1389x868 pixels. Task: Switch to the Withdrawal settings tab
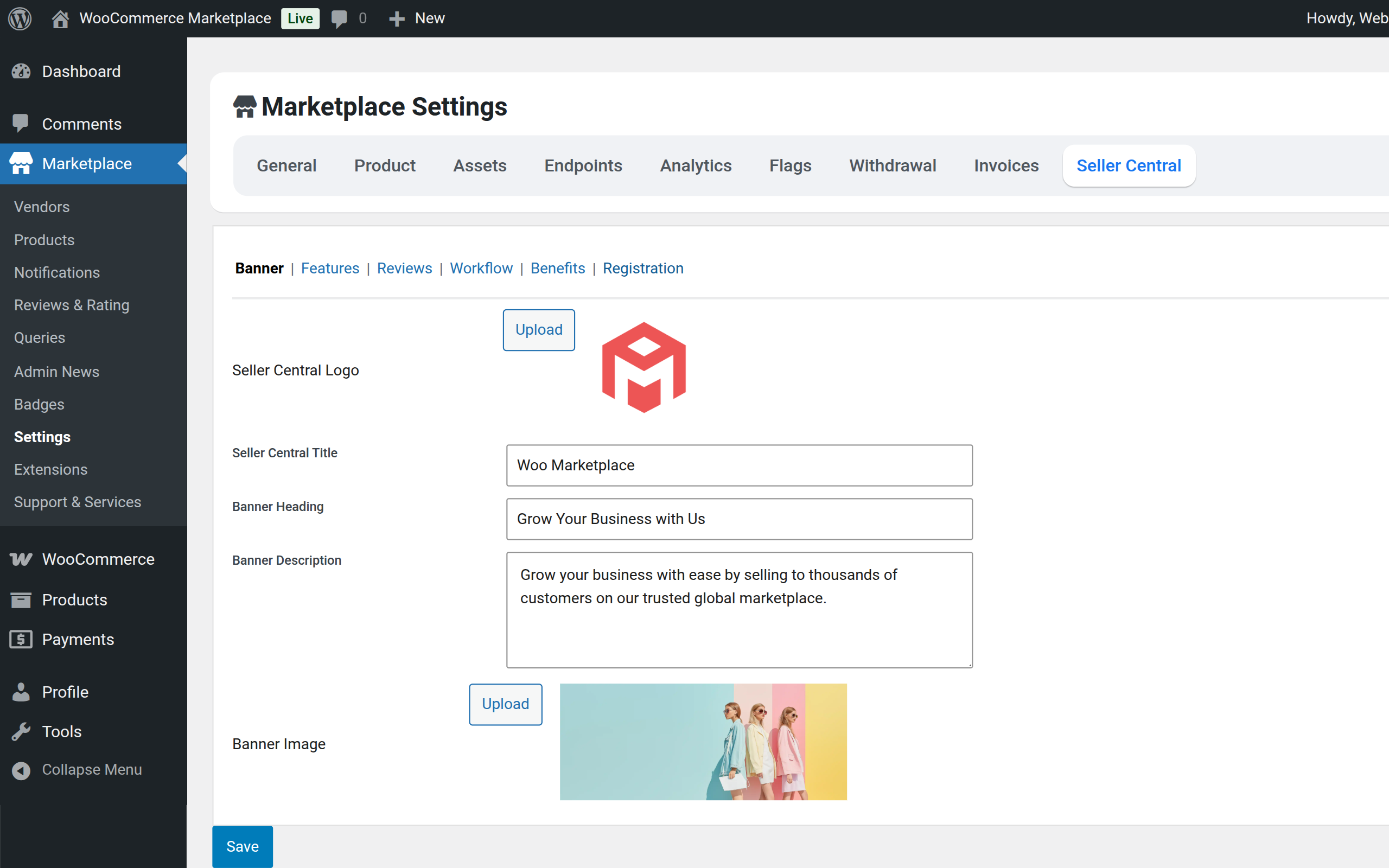point(893,165)
